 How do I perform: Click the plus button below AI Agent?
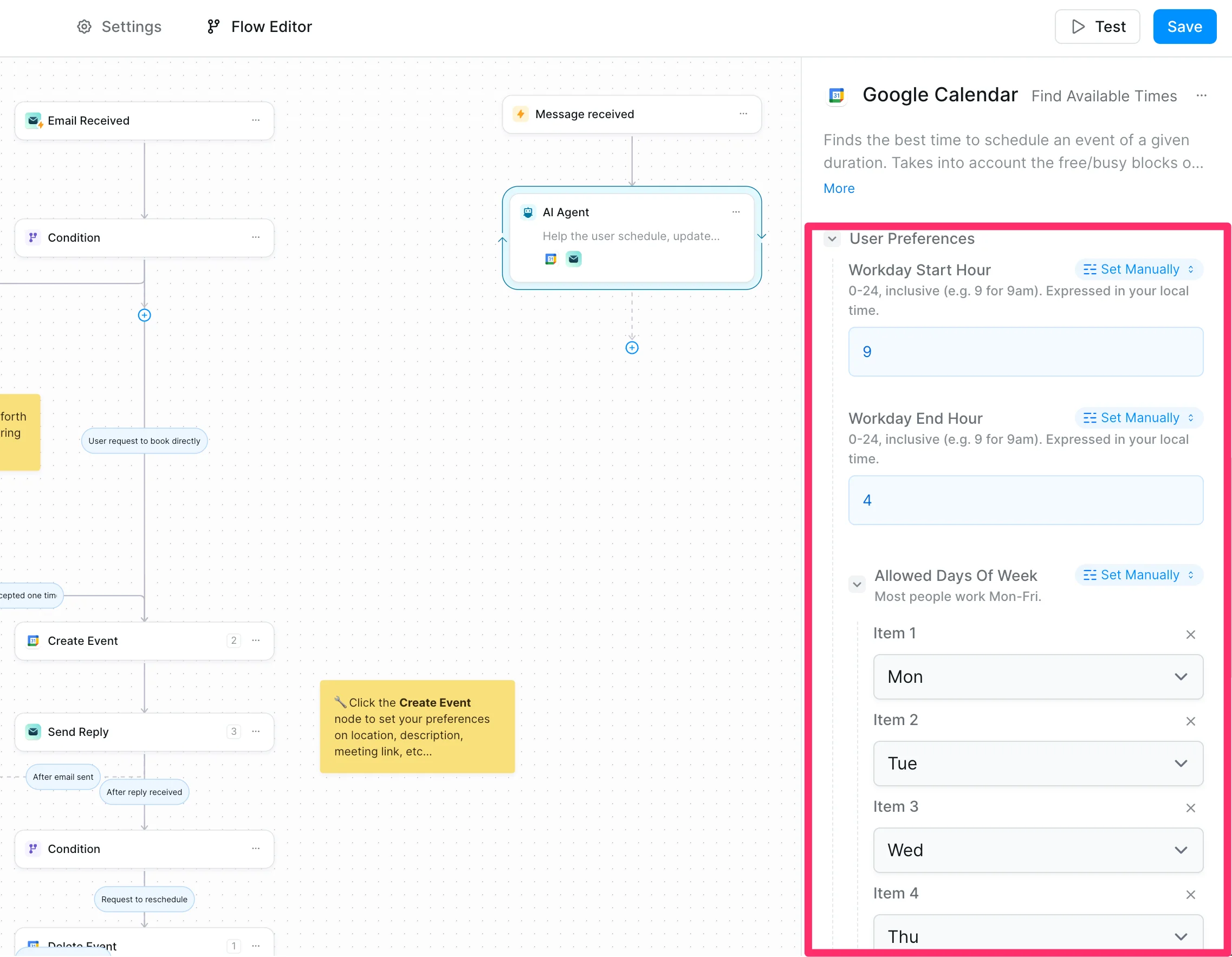point(632,347)
